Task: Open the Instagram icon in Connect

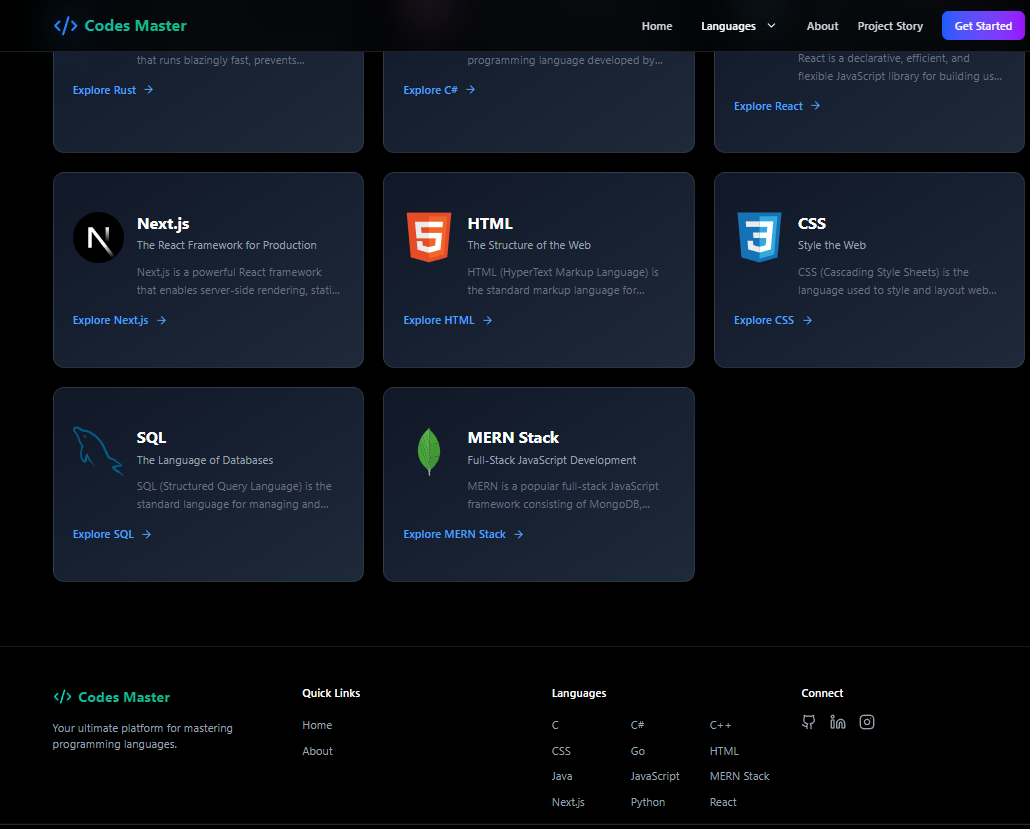Action: tap(867, 722)
